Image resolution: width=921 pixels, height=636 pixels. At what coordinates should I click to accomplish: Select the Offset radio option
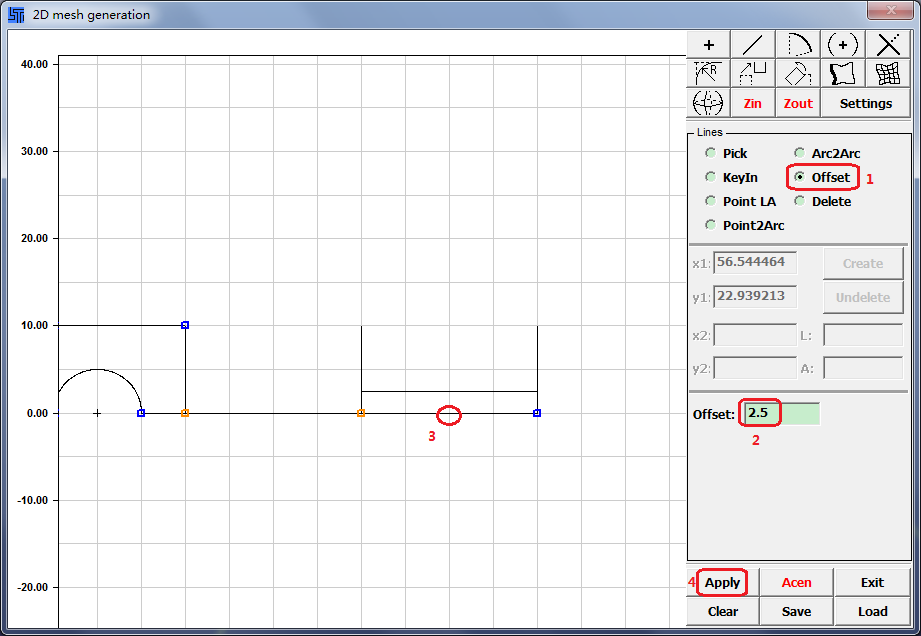(822, 177)
